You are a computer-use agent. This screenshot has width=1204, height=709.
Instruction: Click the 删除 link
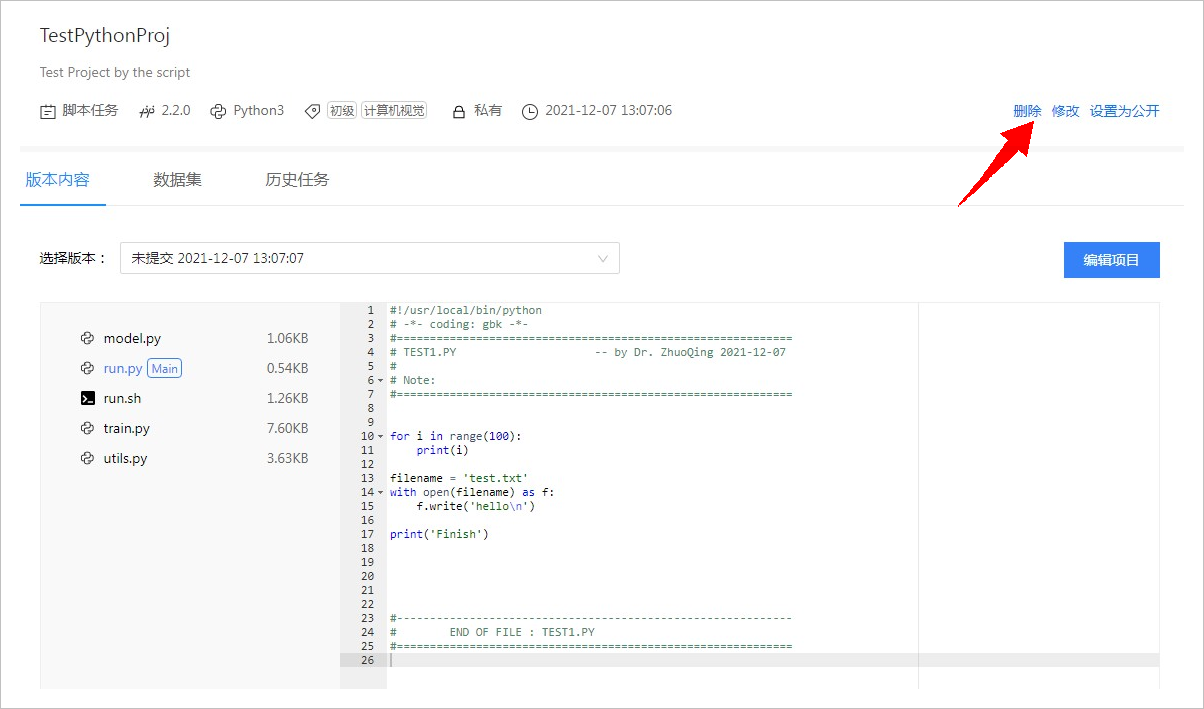(1027, 111)
